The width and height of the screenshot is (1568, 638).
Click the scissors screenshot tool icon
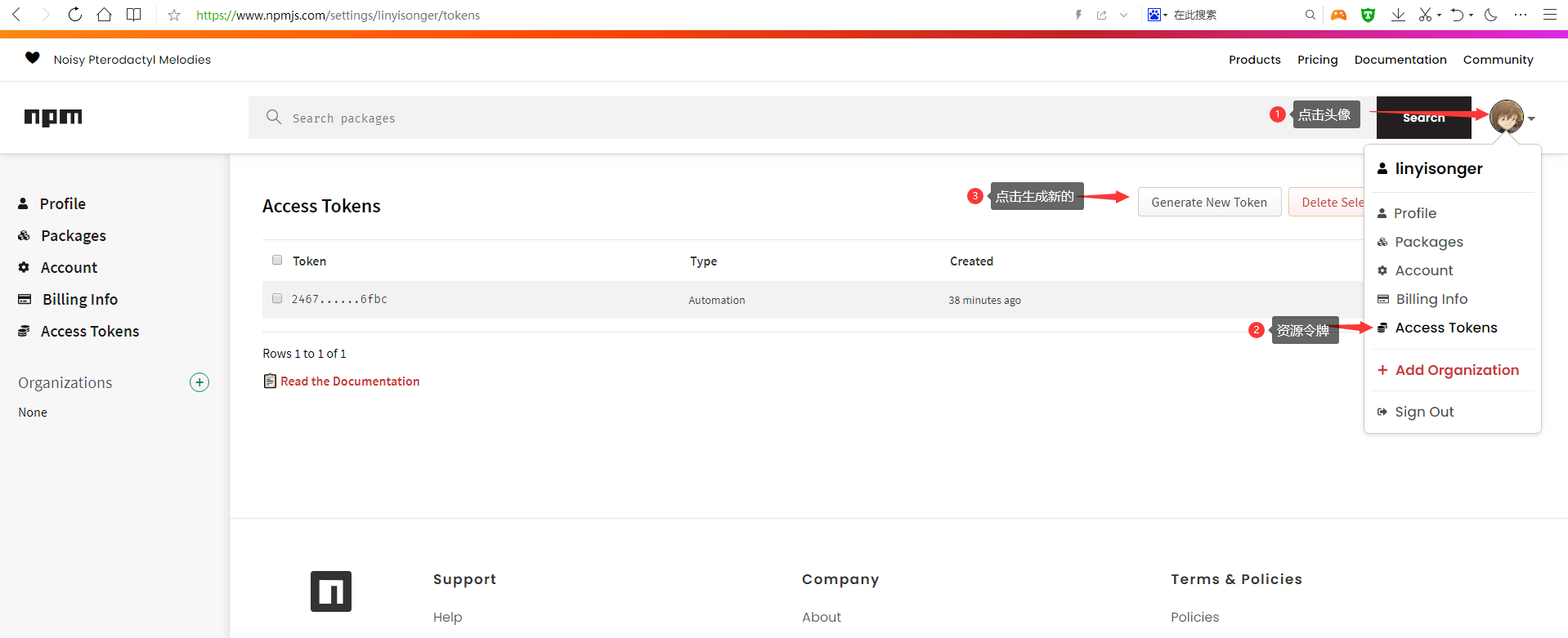point(1426,15)
